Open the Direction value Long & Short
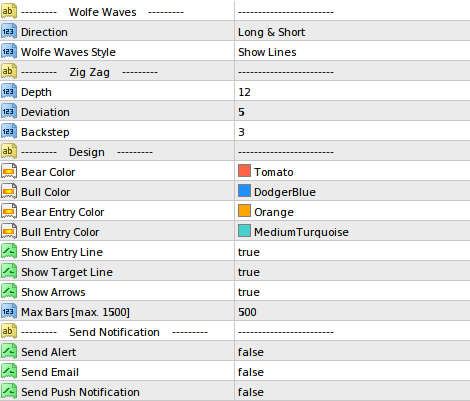The width and height of the screenshot is (470, 401). pos(271,32)
